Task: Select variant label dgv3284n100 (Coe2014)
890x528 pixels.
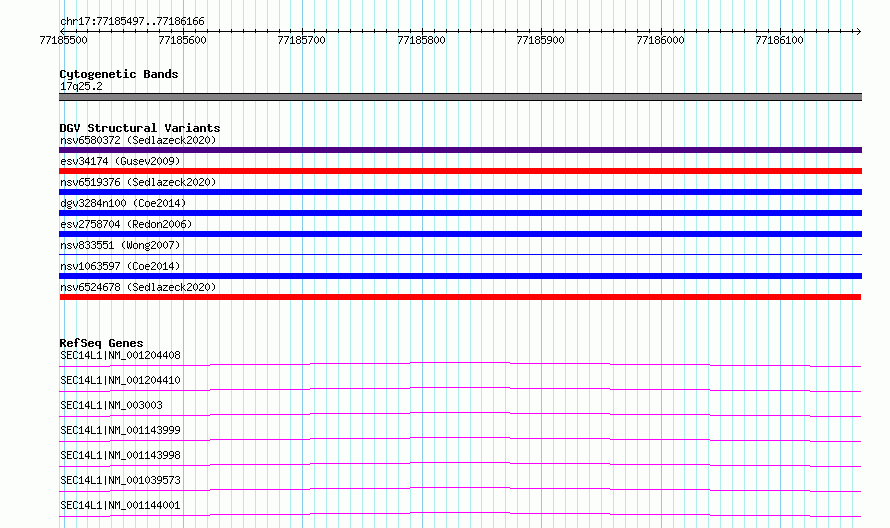Action: click(x=123, y=203)
